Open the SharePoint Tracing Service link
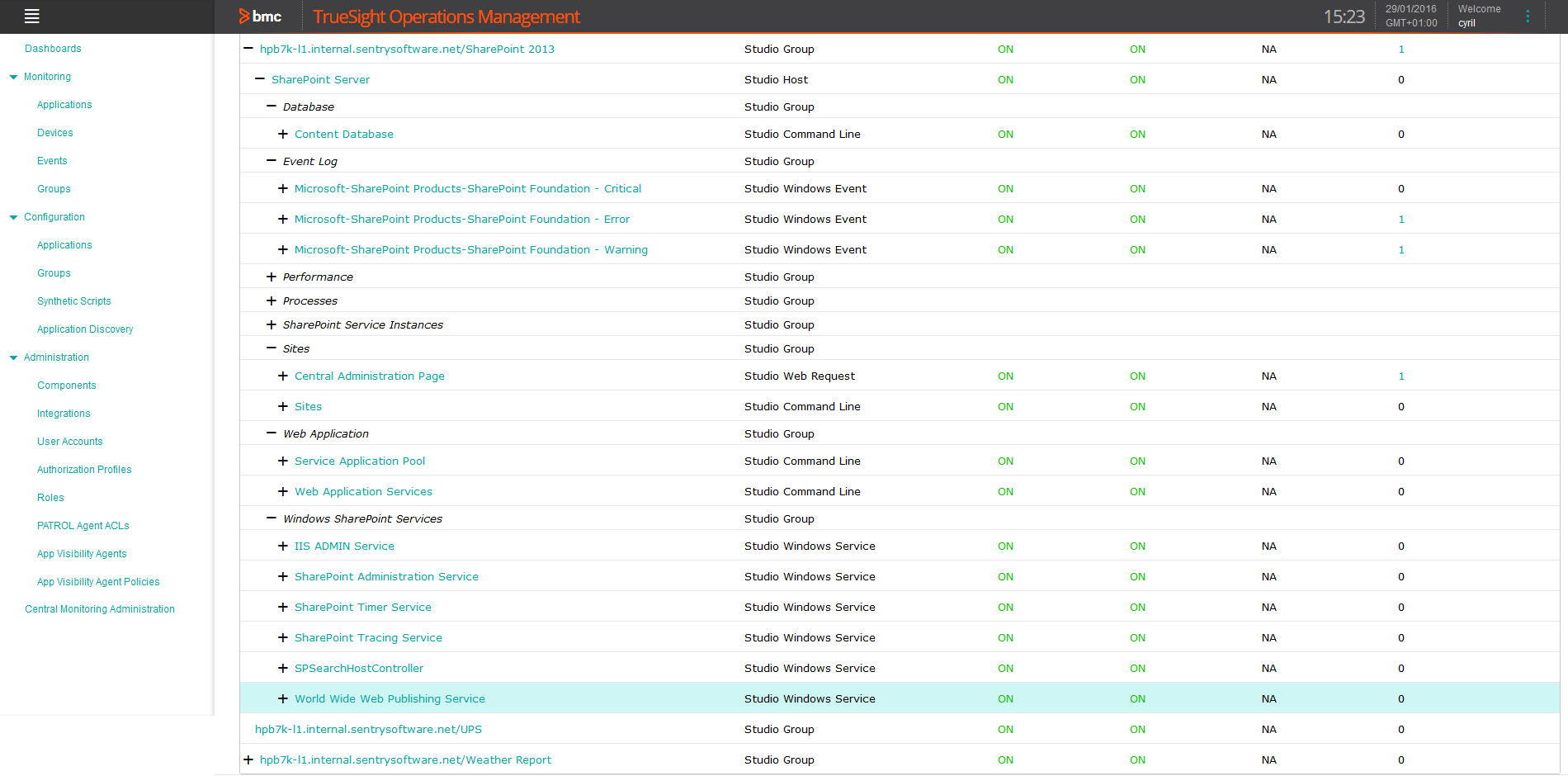Screen dimensions: 1568x776 (x=368, y=637)
